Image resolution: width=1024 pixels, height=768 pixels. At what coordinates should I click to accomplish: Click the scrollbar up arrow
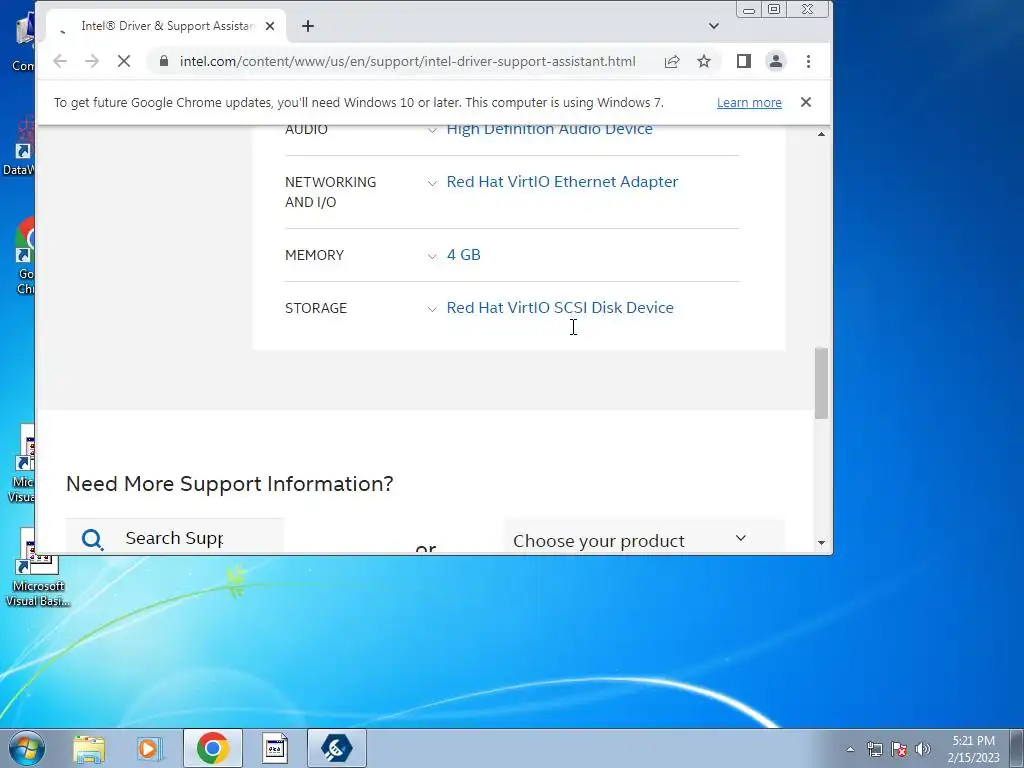pos(821,134)
